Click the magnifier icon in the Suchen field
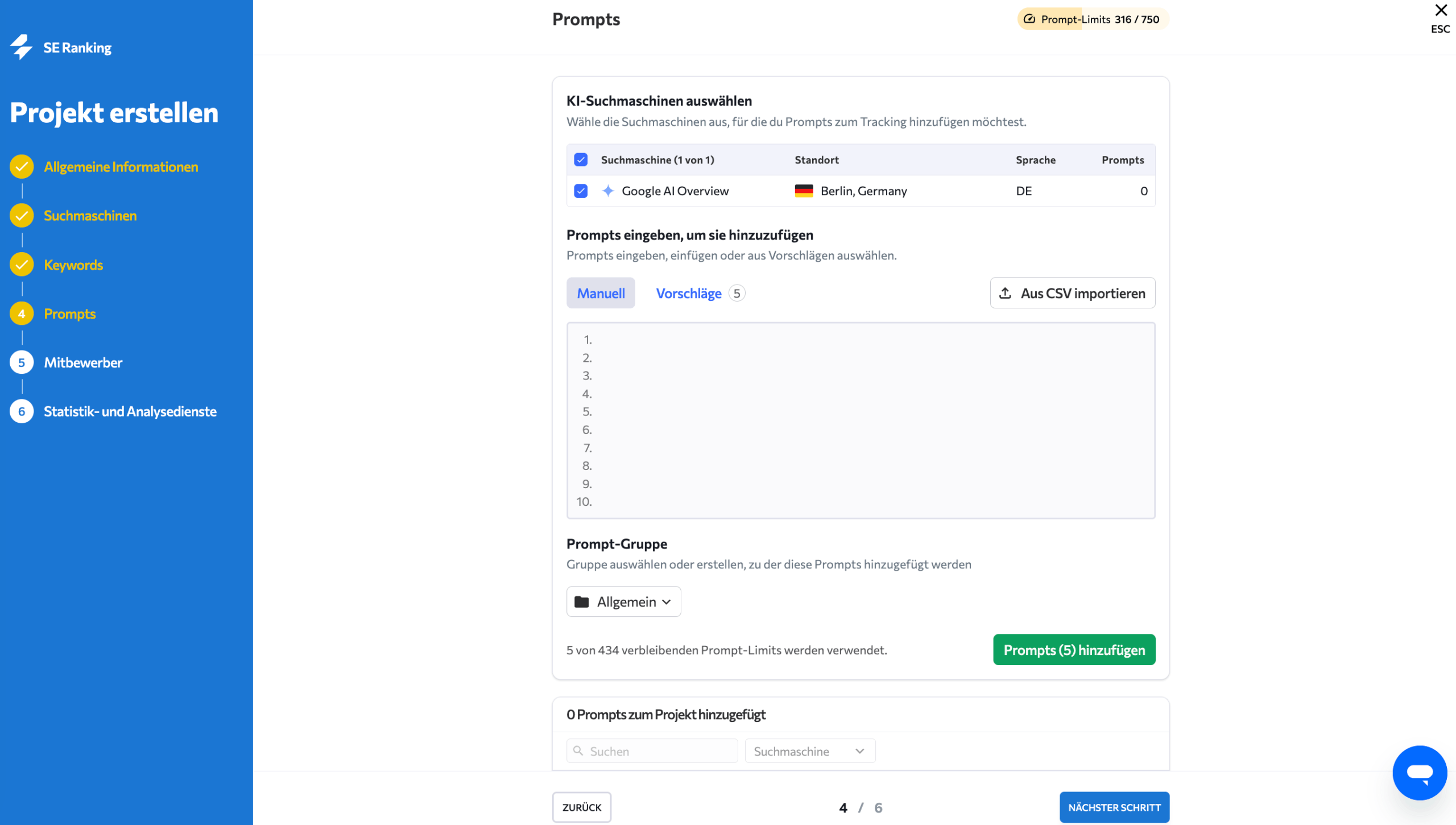The image size is (1456, 825). [x=578, y=751]
